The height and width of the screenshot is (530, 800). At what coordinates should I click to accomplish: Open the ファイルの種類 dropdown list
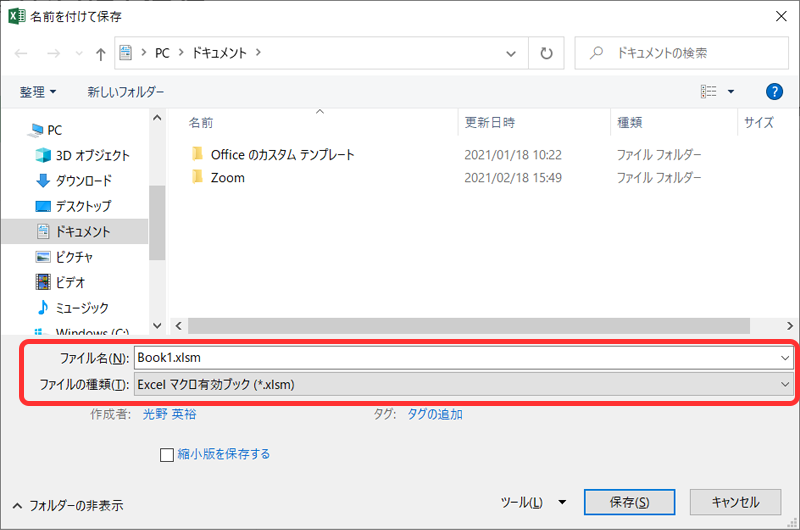click(463, 384)
